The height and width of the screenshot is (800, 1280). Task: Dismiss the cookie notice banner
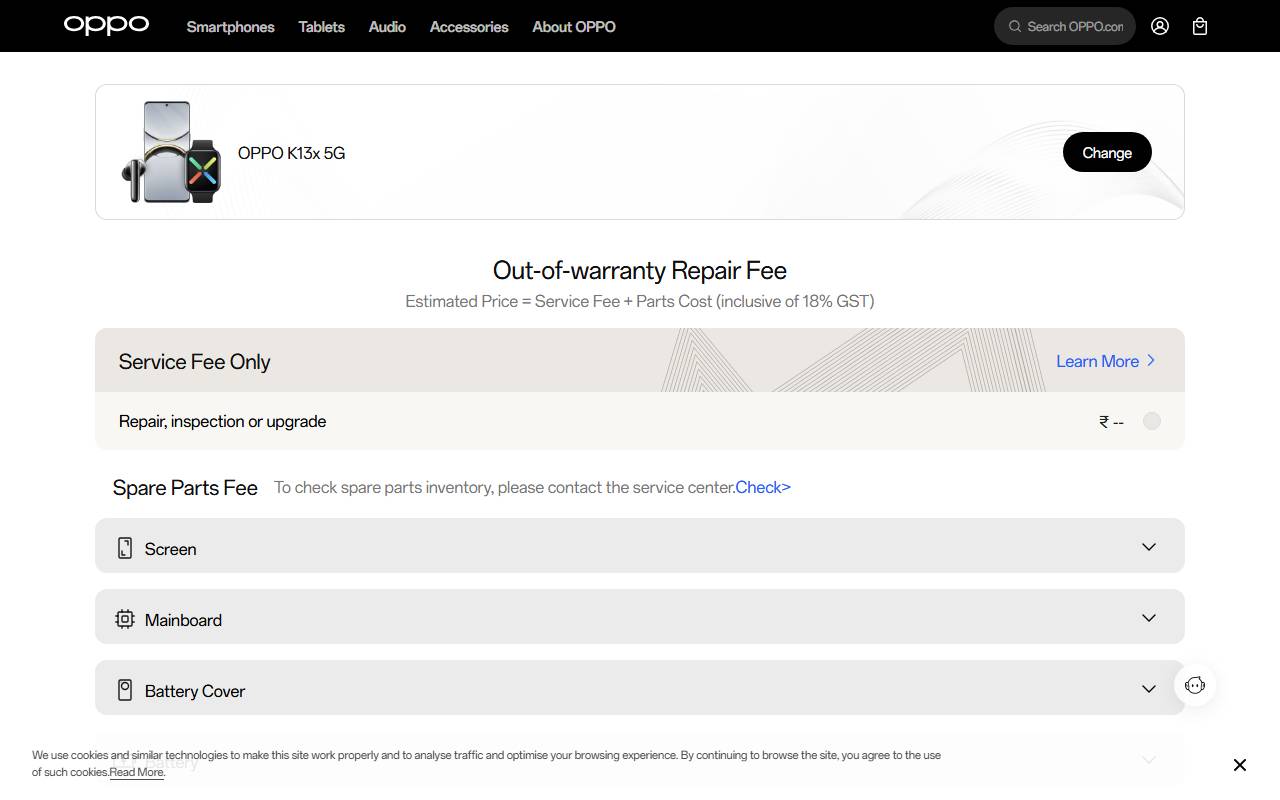pyautogui.click(x=1240, y=765)
